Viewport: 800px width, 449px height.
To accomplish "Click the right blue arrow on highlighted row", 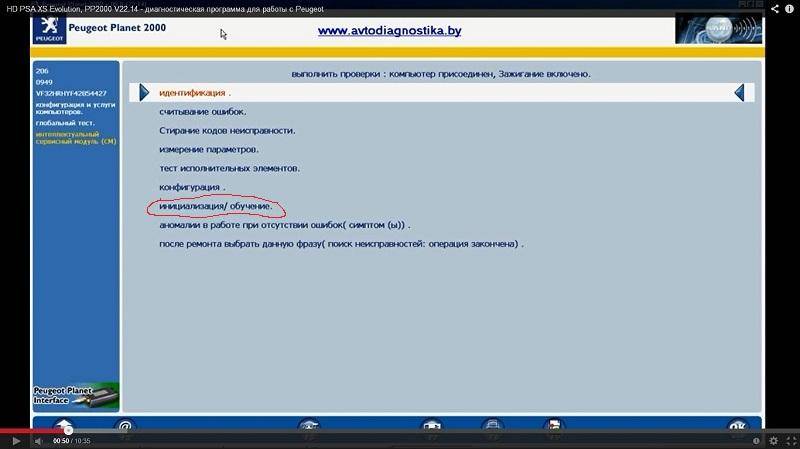I will (738, 93).
